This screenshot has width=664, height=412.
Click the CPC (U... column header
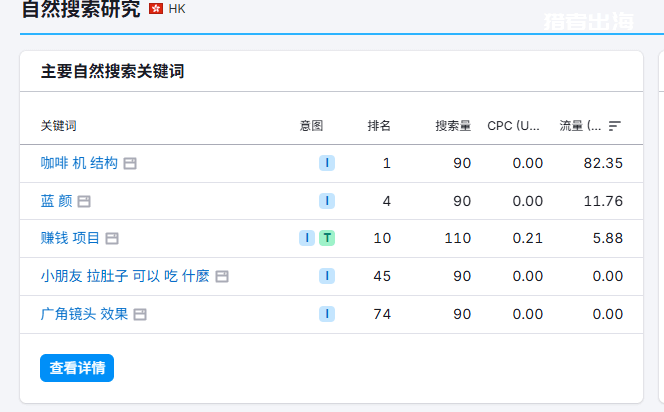[513, 126]
